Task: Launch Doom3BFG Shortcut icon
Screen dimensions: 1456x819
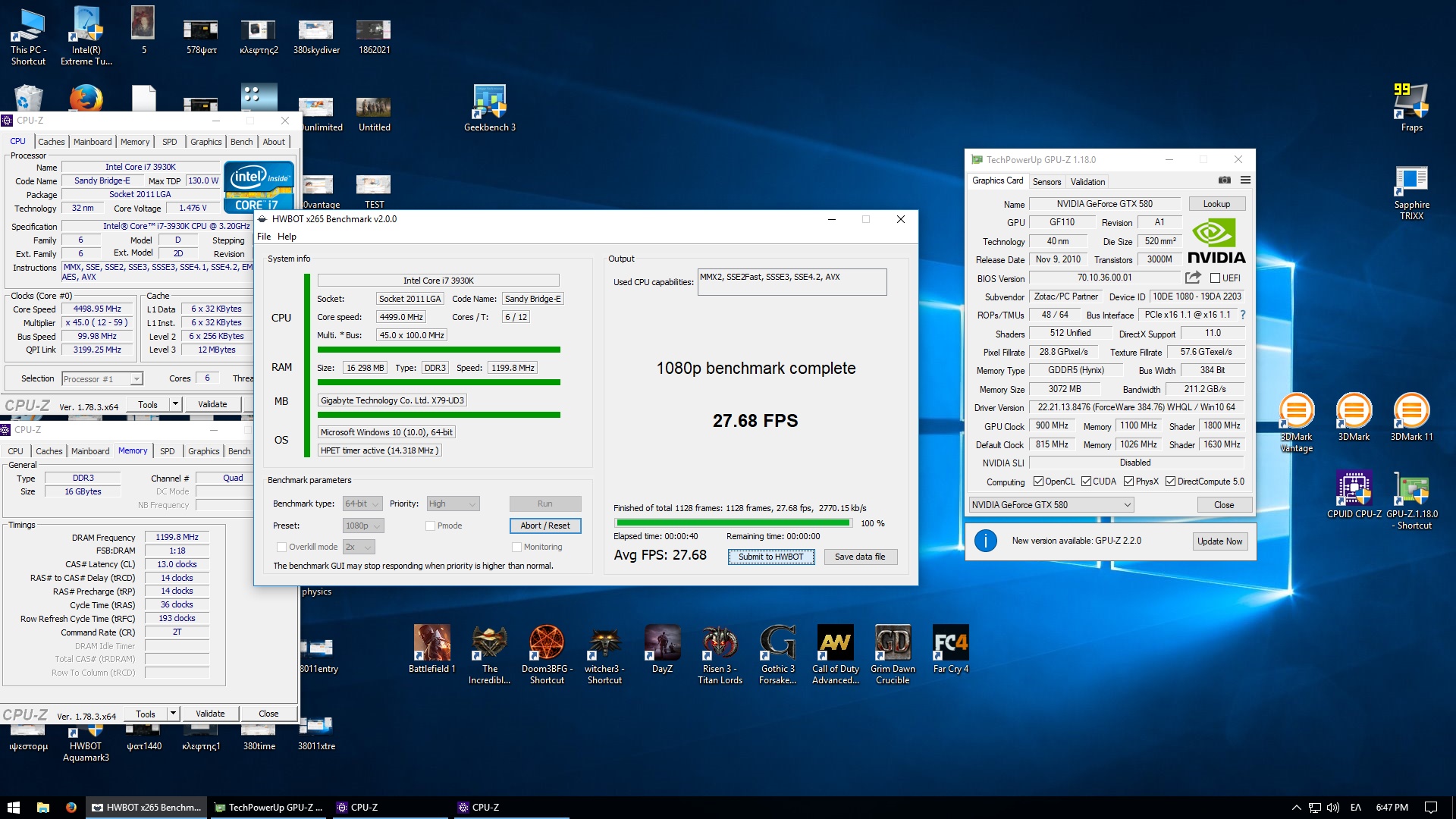Action: [547, 654]
